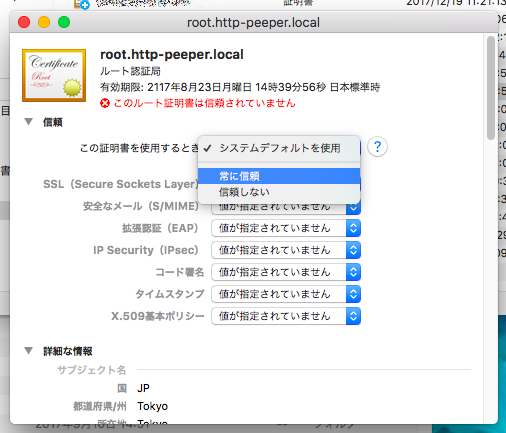
Task: Click the 都道府県/州 value Tokyo
Action: pos(153,406)
